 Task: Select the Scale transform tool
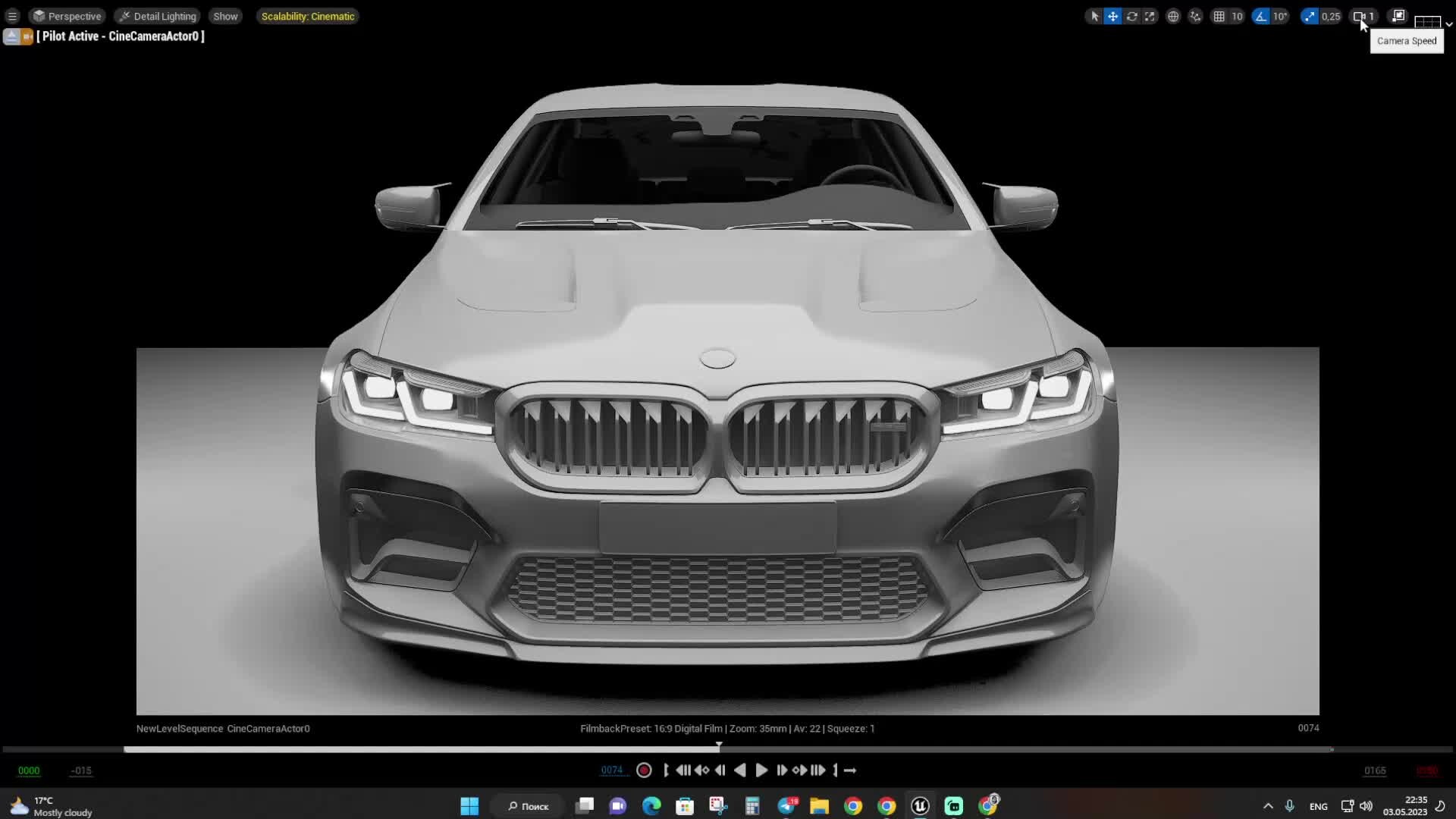point(1149,17)
